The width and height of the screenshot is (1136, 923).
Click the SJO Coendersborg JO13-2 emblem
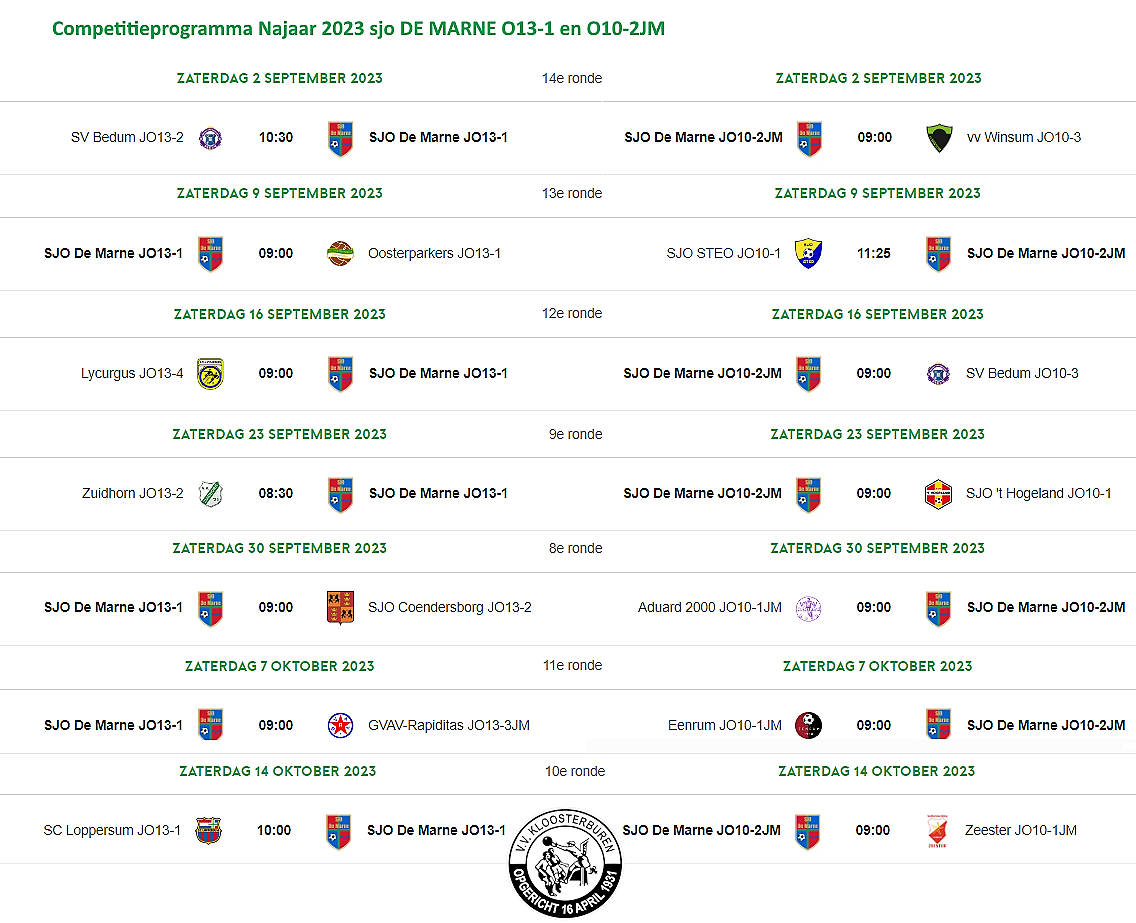[x=340, y=608]
